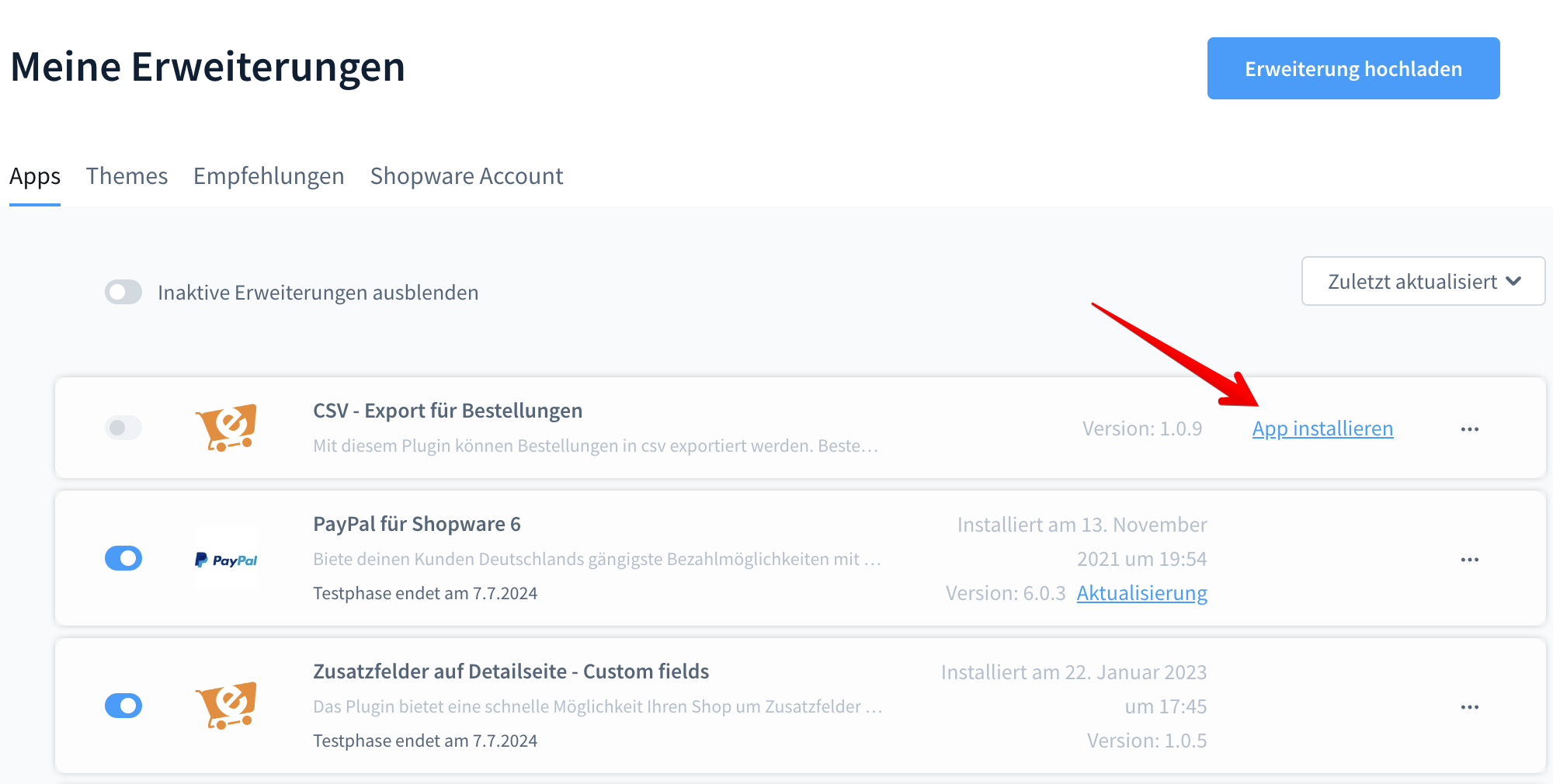This screenshot has height=784, width=1553.
Task: Toggle 'Inaktive Erweiterungen ausblenden' switch
Action: (x=123, y=293)
